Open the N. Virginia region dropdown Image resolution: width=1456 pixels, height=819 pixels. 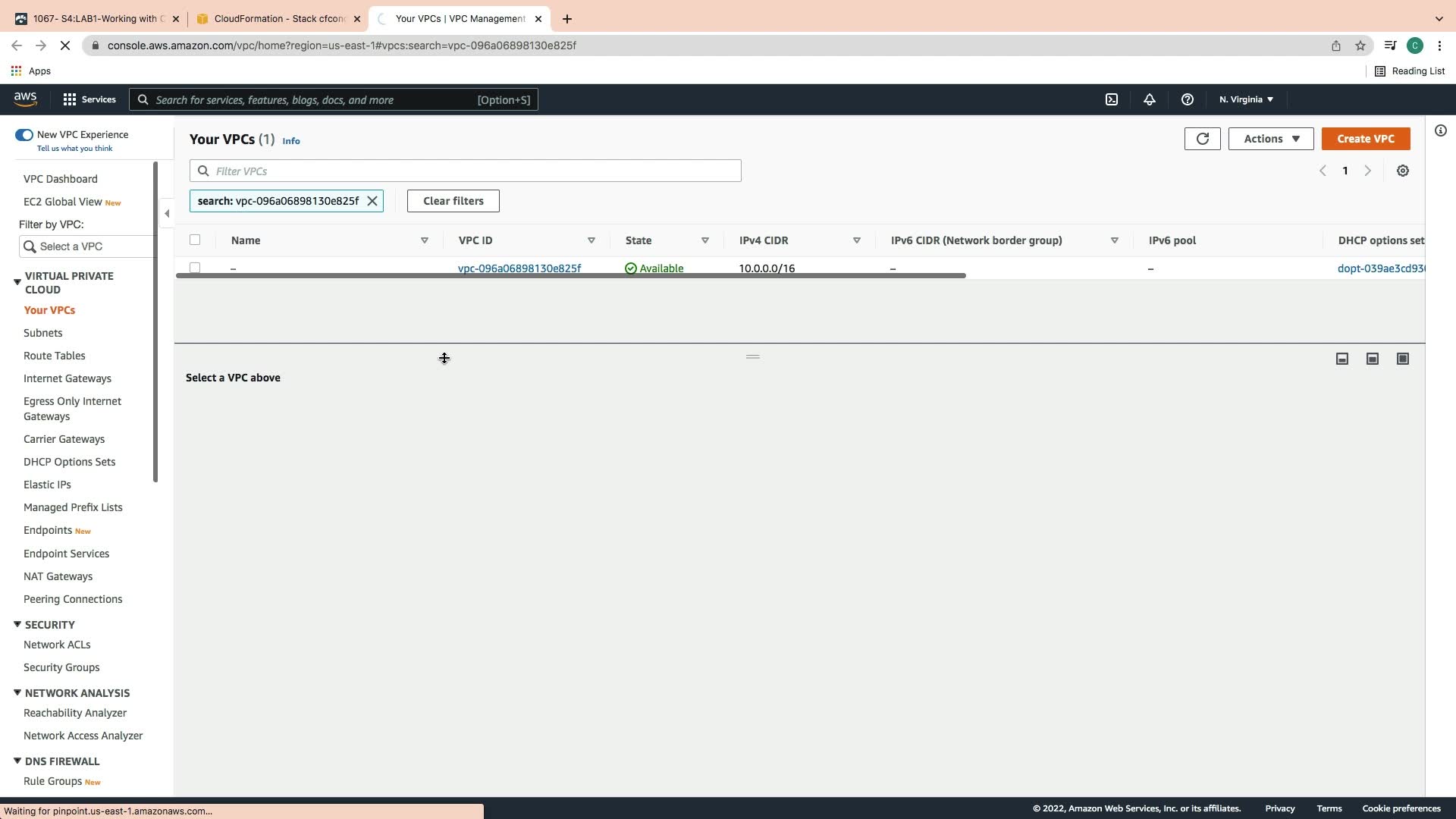[1246, 99]
